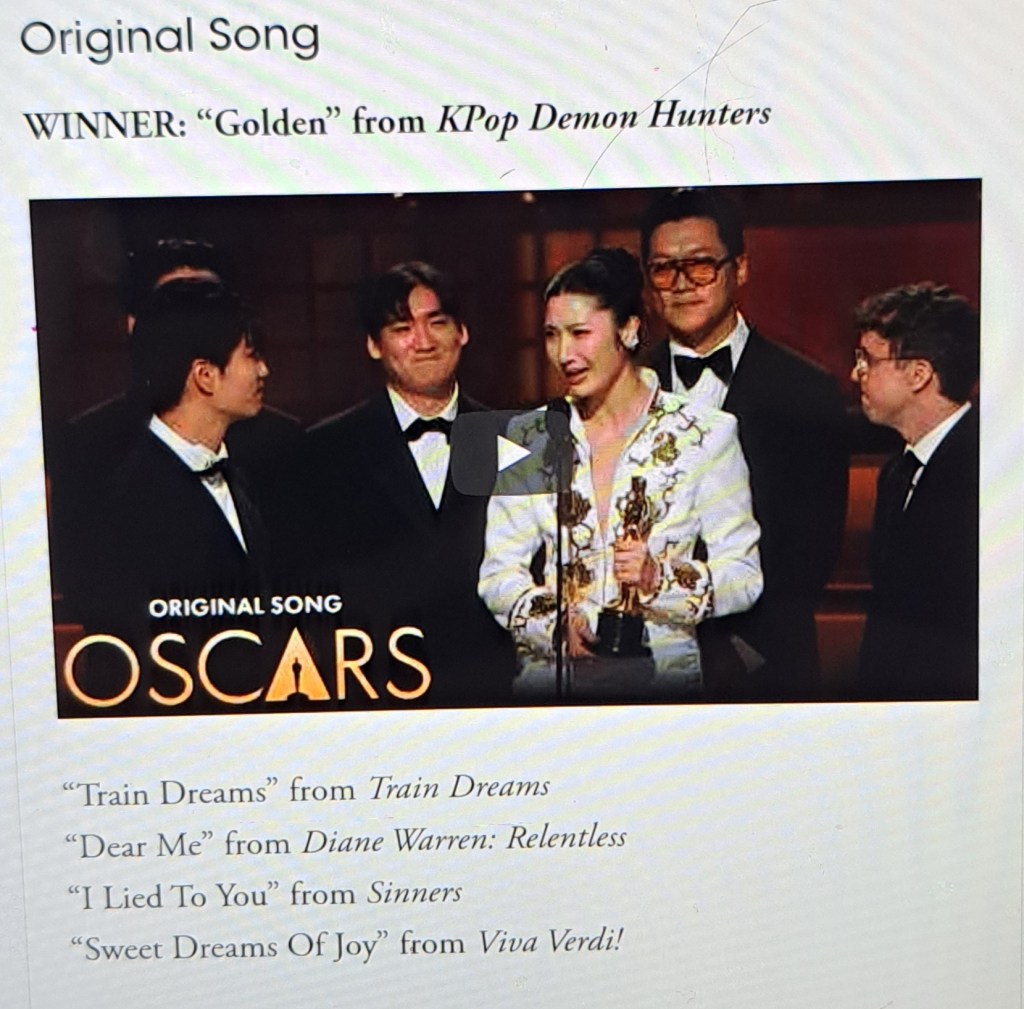1024x1009 pixels.
Task: Open the italic Train Dreams film title
Action: [x=459, y=788]
